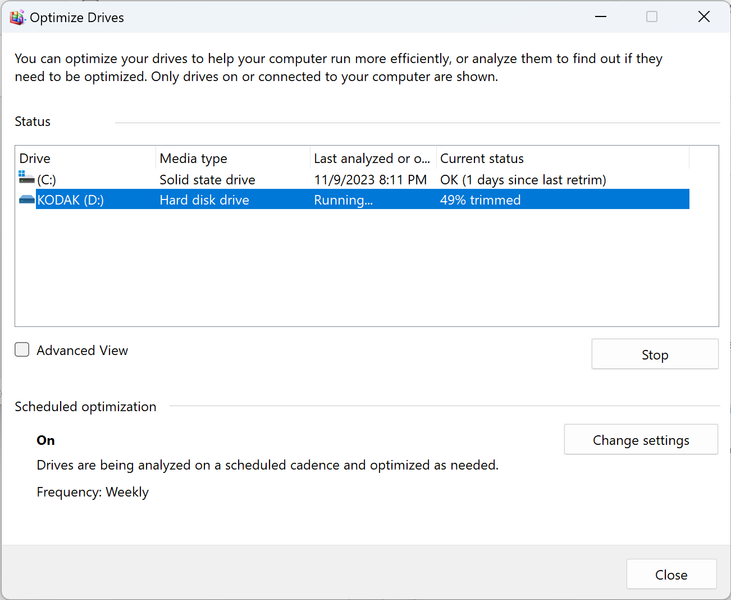Click the Running... status for KODAK drive

[x=343, y=200]
